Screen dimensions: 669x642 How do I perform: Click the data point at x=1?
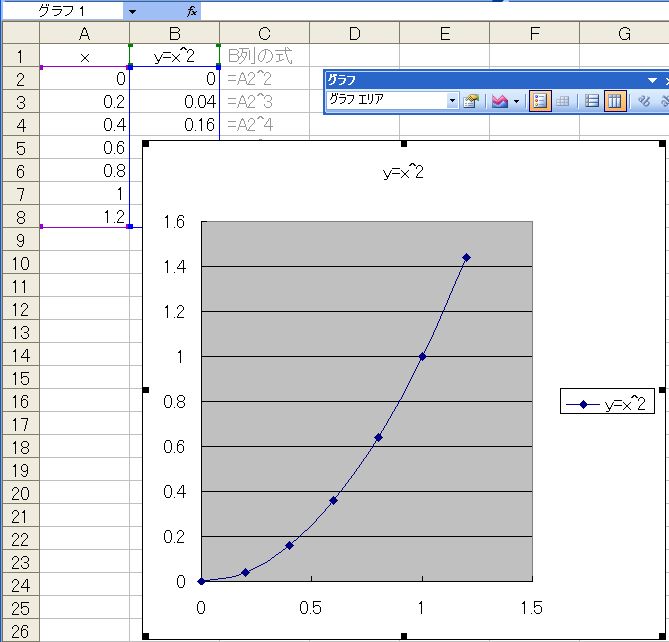422,356
